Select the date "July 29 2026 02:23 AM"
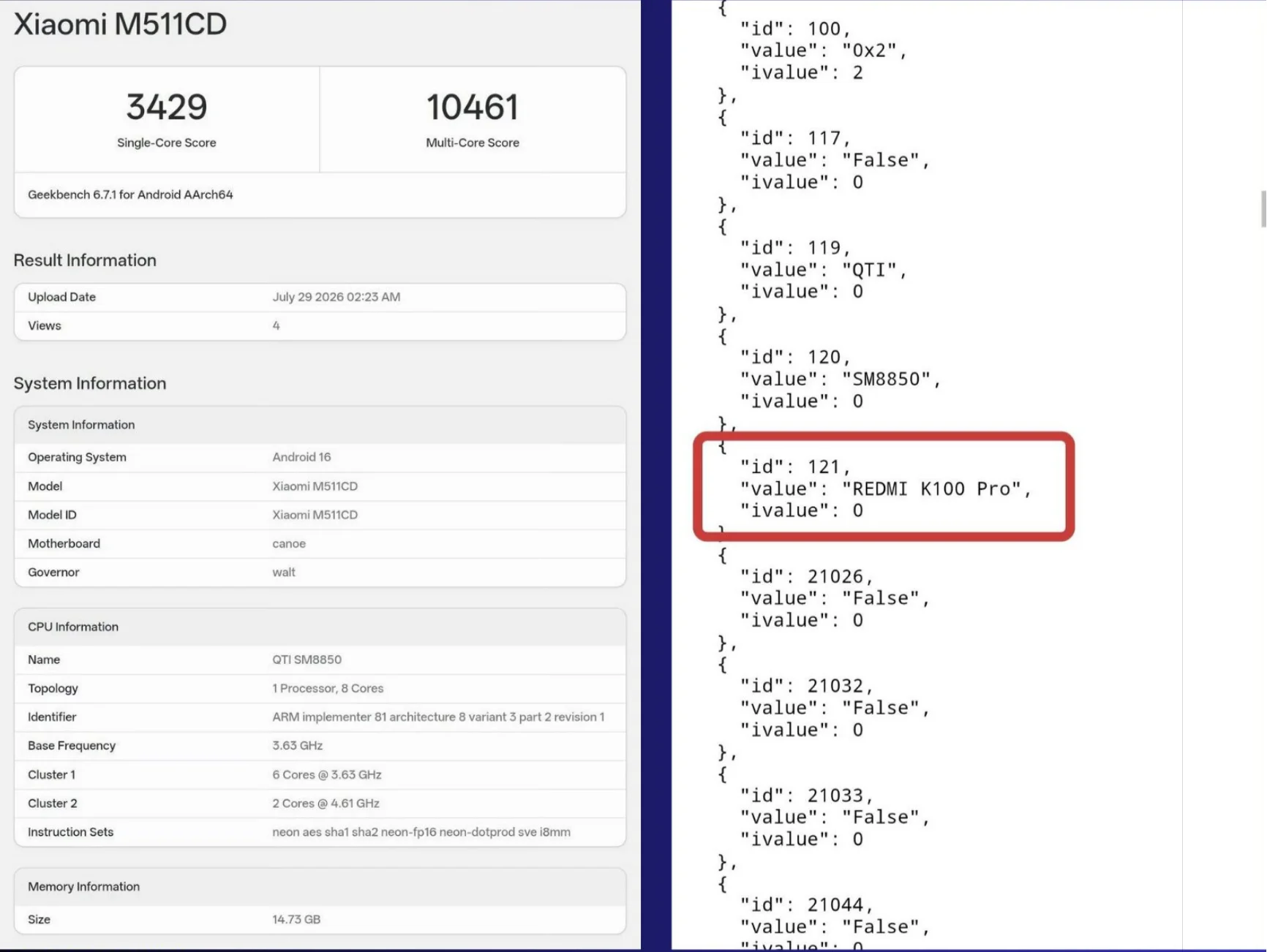The width and height of the screenshot is (1267, 952). coord(337,297)
